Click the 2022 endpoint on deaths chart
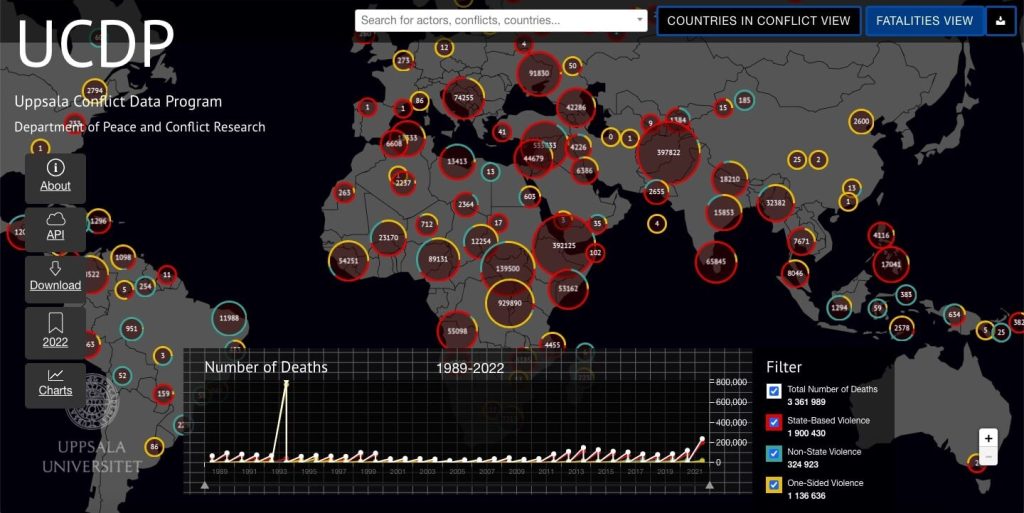 (x=702, y=439)
